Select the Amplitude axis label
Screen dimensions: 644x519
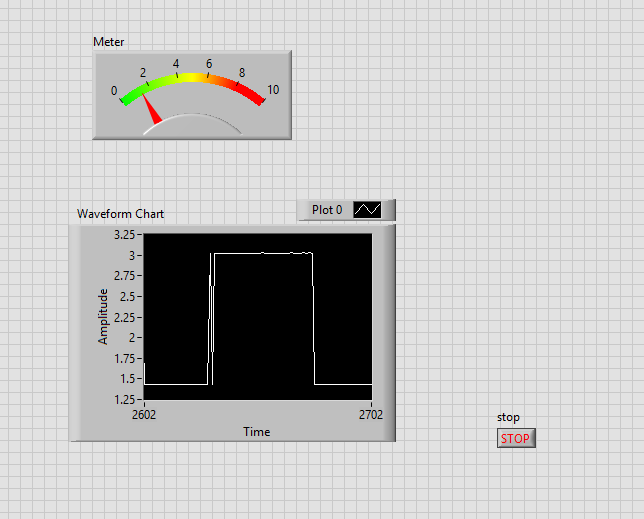point(103,316)
